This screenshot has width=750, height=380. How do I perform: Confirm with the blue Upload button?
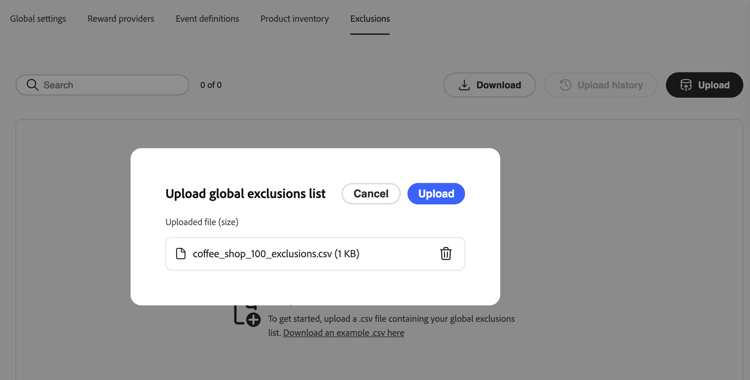(436, 193)
